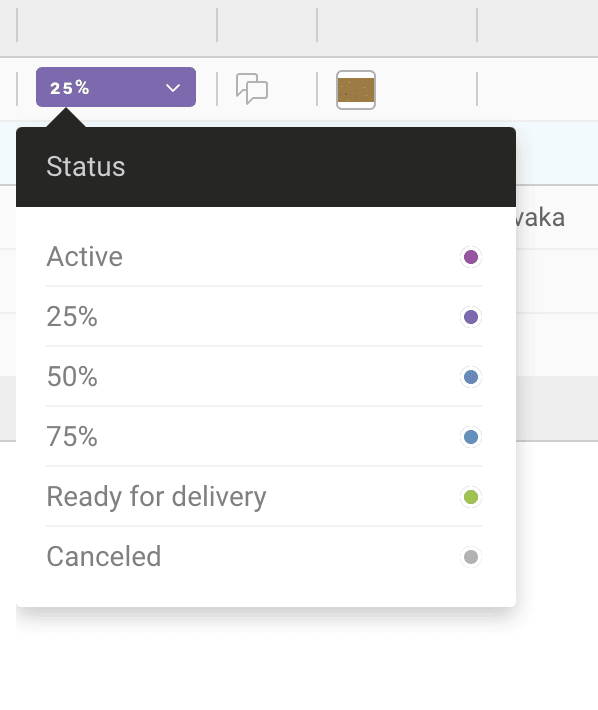Mark the item as Canceled
Viewport: 598px width, 710px height.
click(264, 556)
